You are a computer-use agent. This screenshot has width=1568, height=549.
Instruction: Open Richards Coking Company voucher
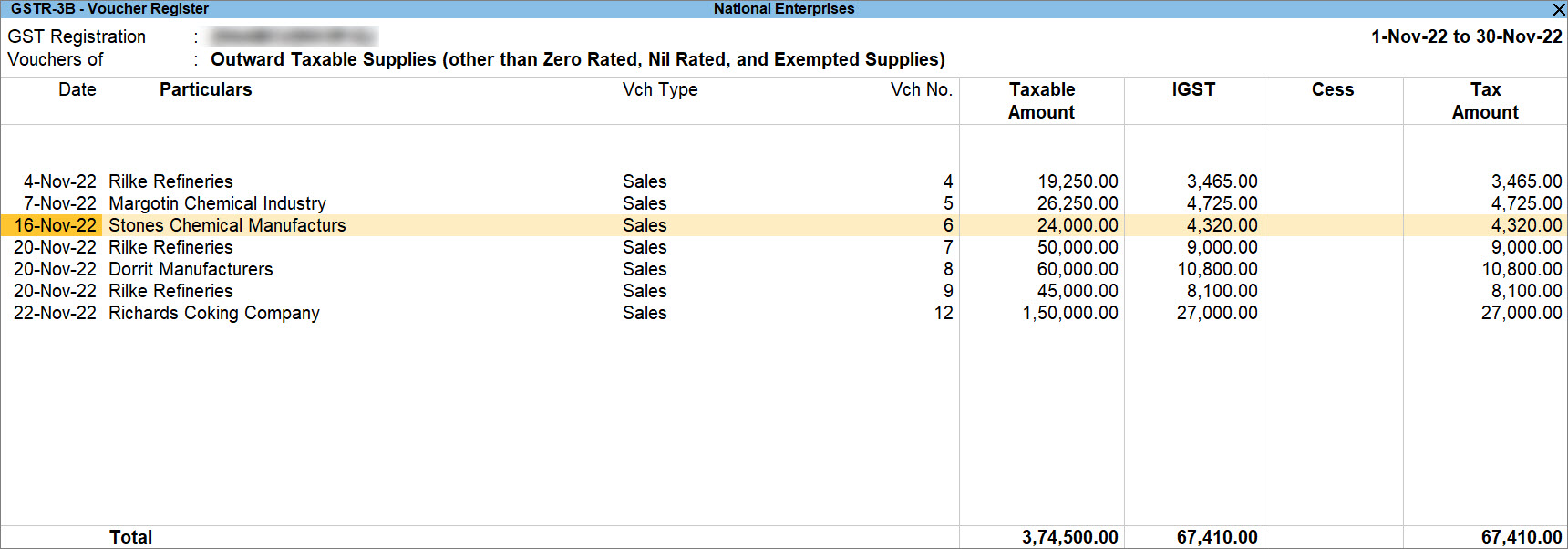tap(784, 313)
